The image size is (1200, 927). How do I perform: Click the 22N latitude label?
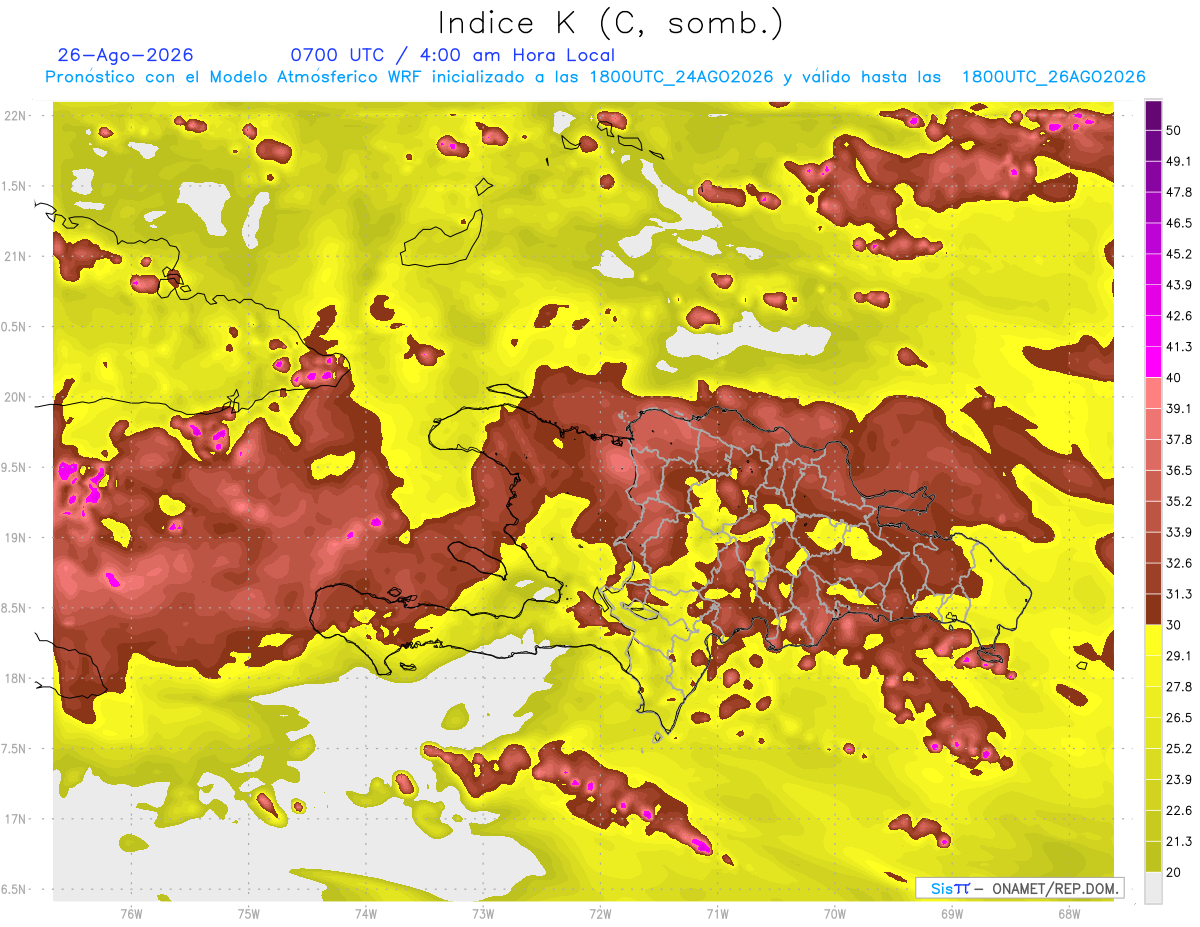click(x=16, y=116)
